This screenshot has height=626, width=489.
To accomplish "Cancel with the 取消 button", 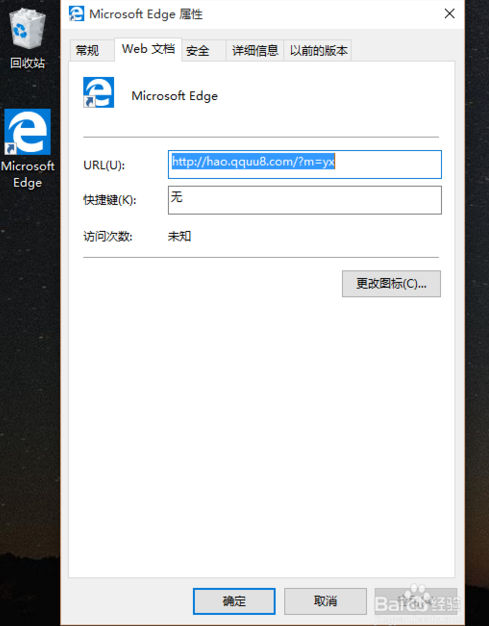I will click(325, 601).
